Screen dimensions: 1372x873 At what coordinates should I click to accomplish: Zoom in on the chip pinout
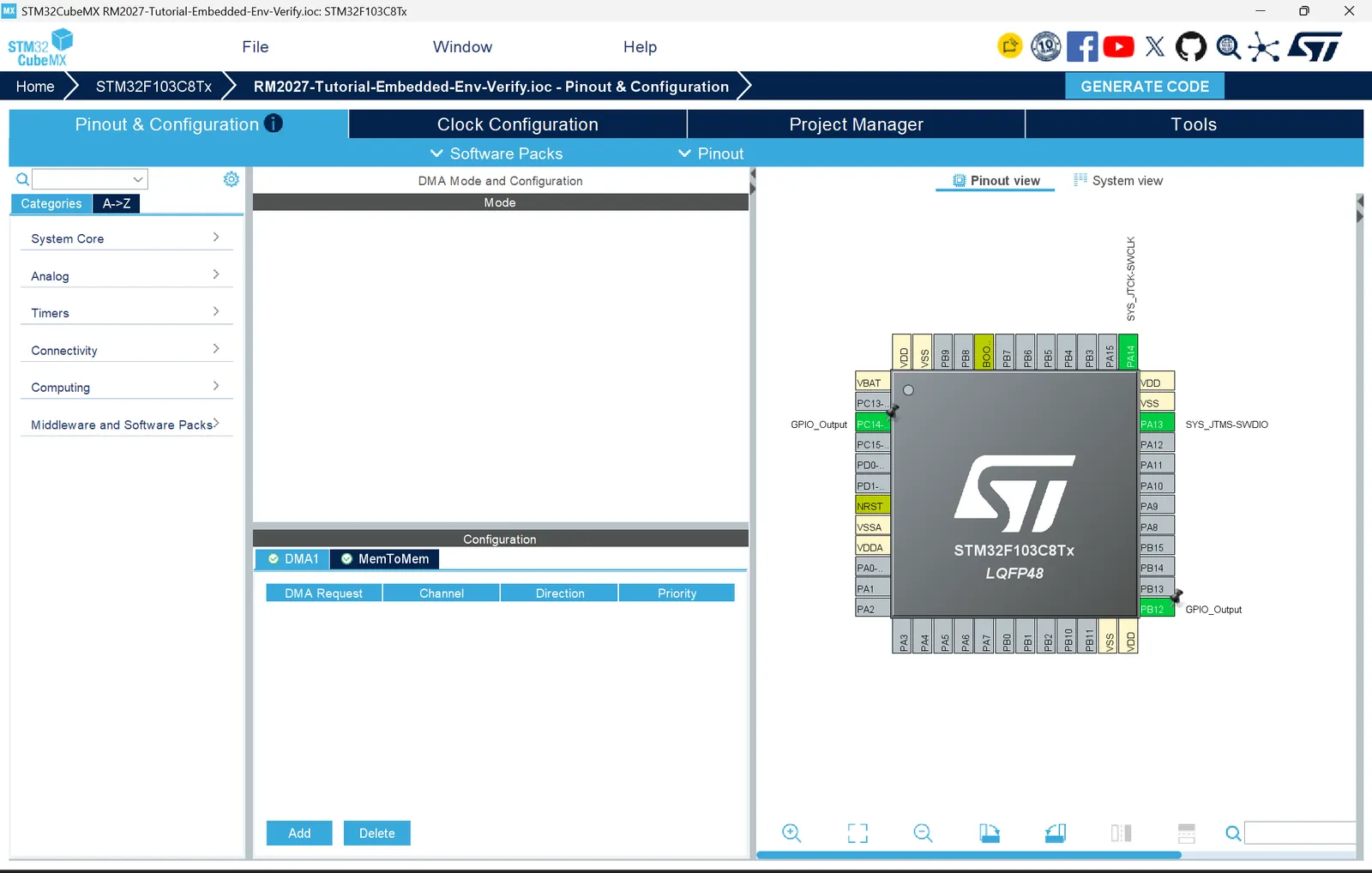point(791,833)
